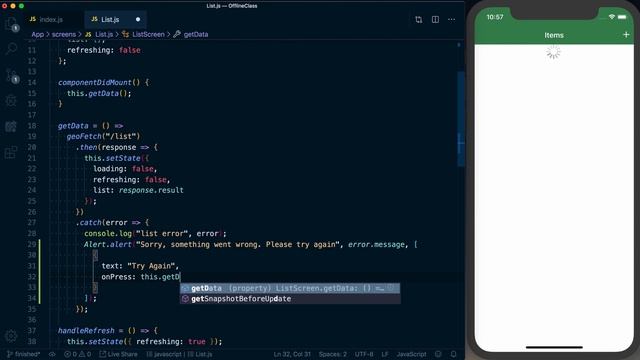Click javascript | List.js status item
Viewport: 640px width, 360px height.
click(x=179, y=354)
